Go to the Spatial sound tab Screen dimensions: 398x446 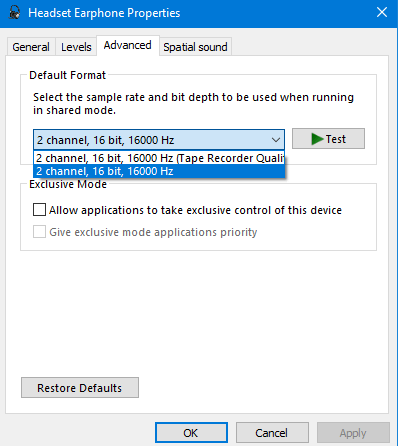[x=195, y=47]
